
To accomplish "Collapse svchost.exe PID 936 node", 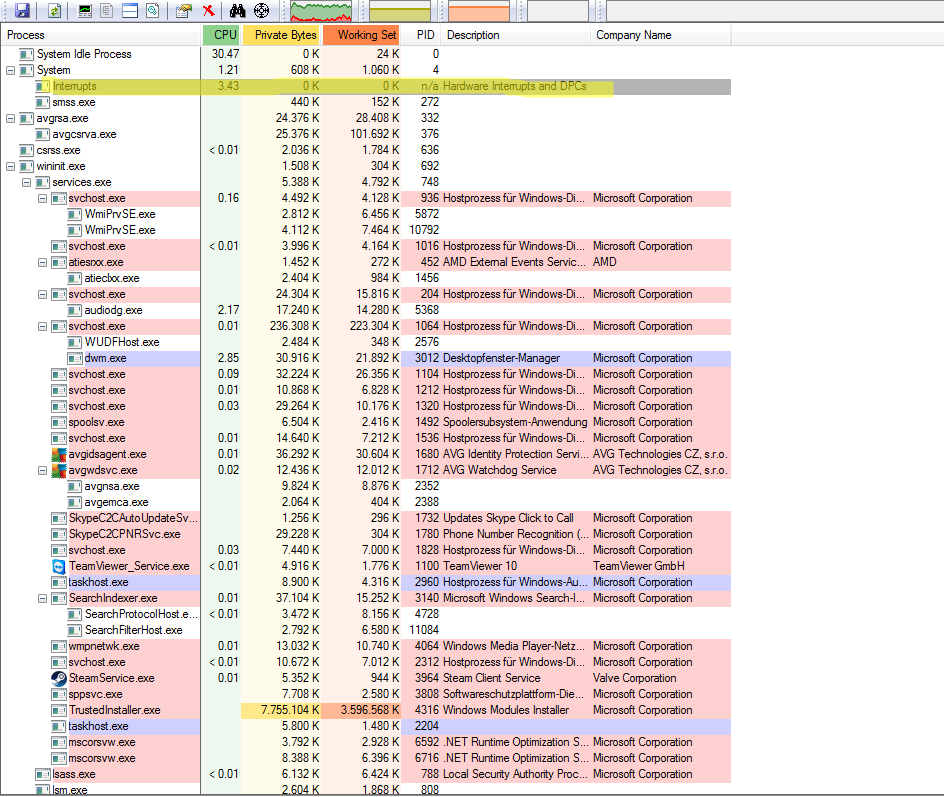I will (43, 198).
